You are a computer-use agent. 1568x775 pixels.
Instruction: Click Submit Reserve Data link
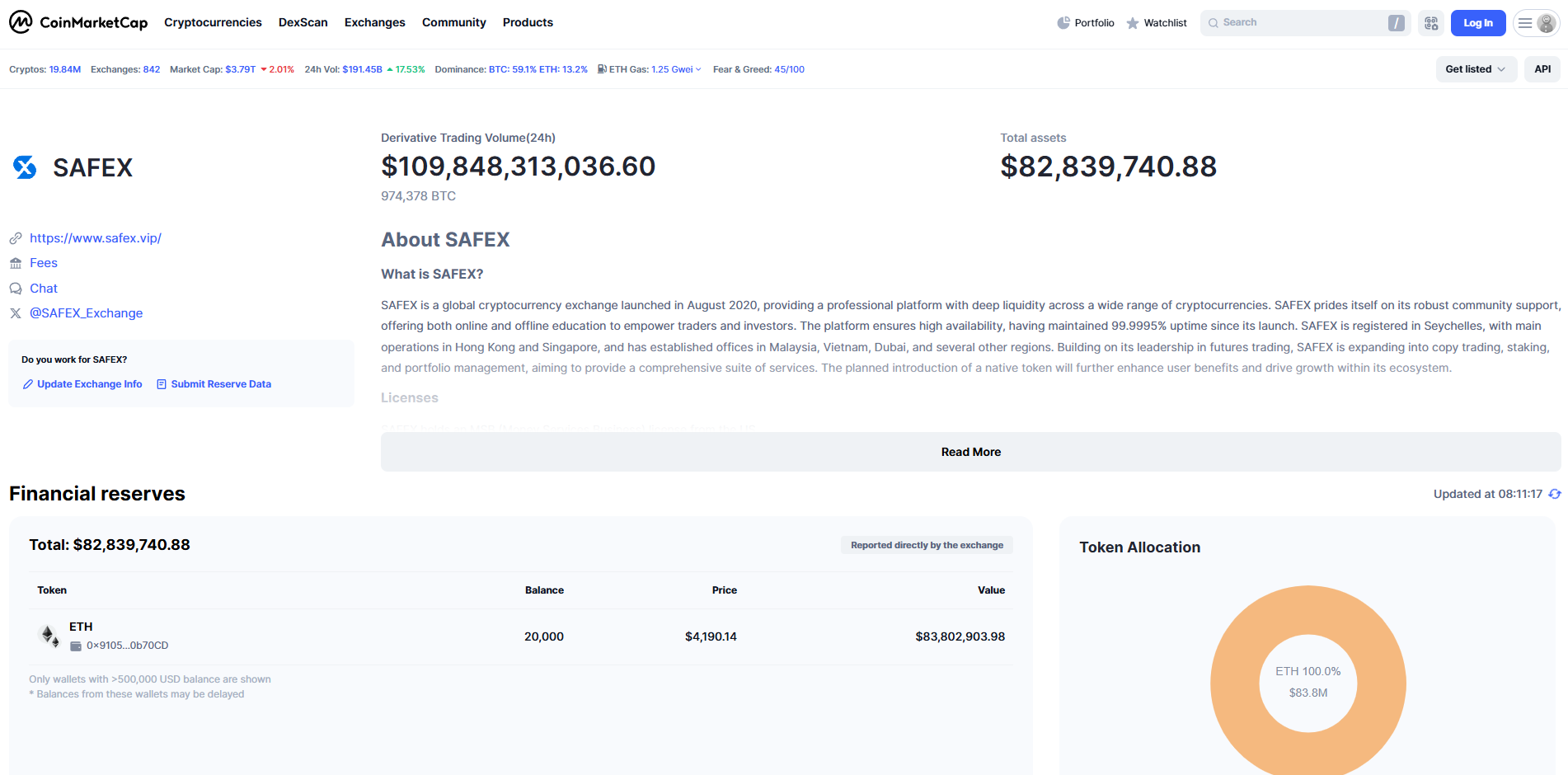tap(221, 384)
